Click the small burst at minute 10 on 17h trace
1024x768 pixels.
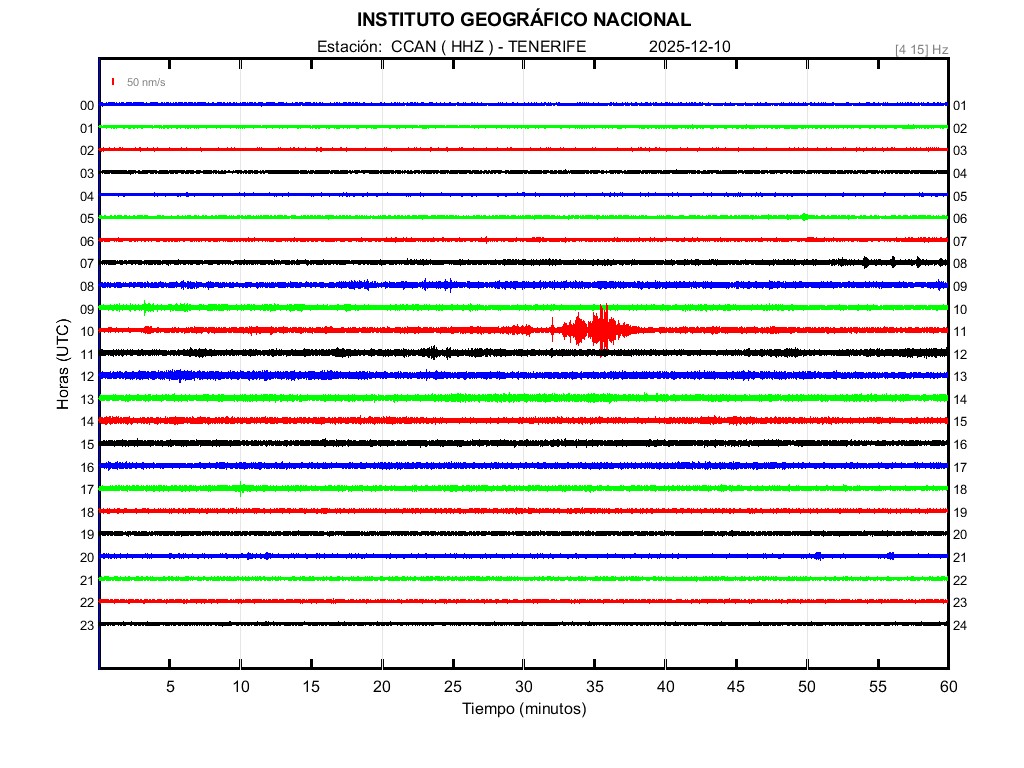tap(241, 488)
